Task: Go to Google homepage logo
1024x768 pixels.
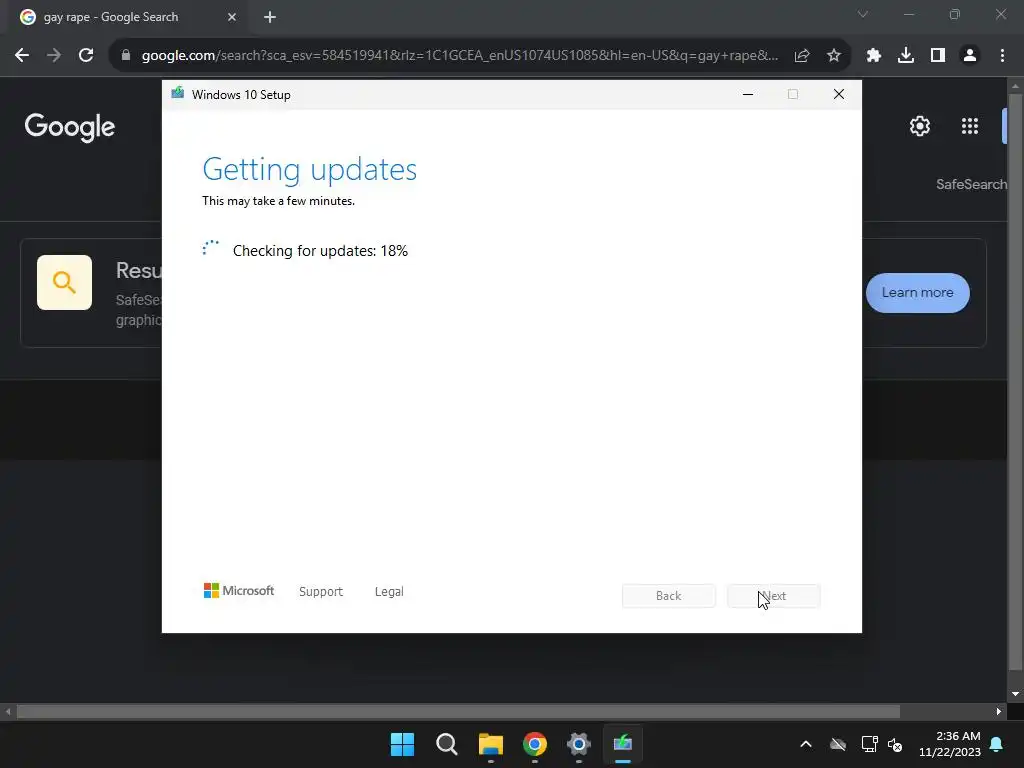Action: tap(69, 127)
